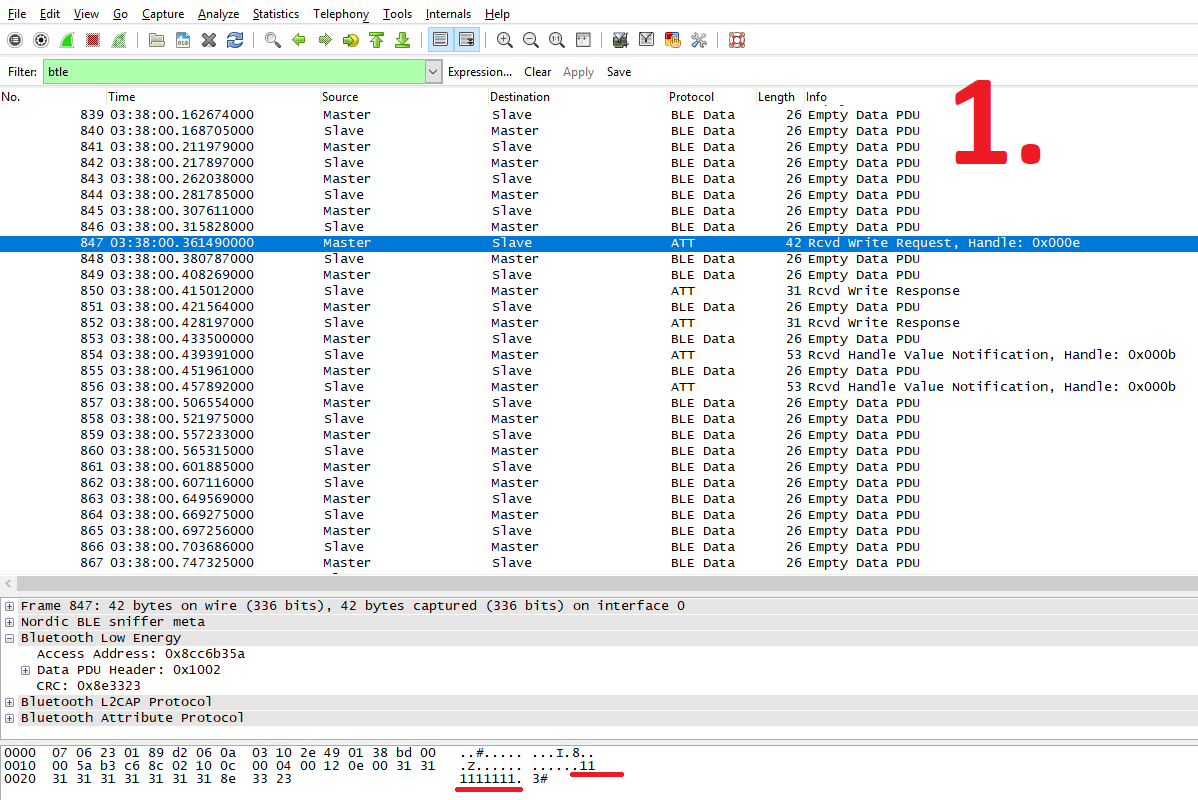
Task: Open a capture file (folder icon)
Action: pos(157,40)
